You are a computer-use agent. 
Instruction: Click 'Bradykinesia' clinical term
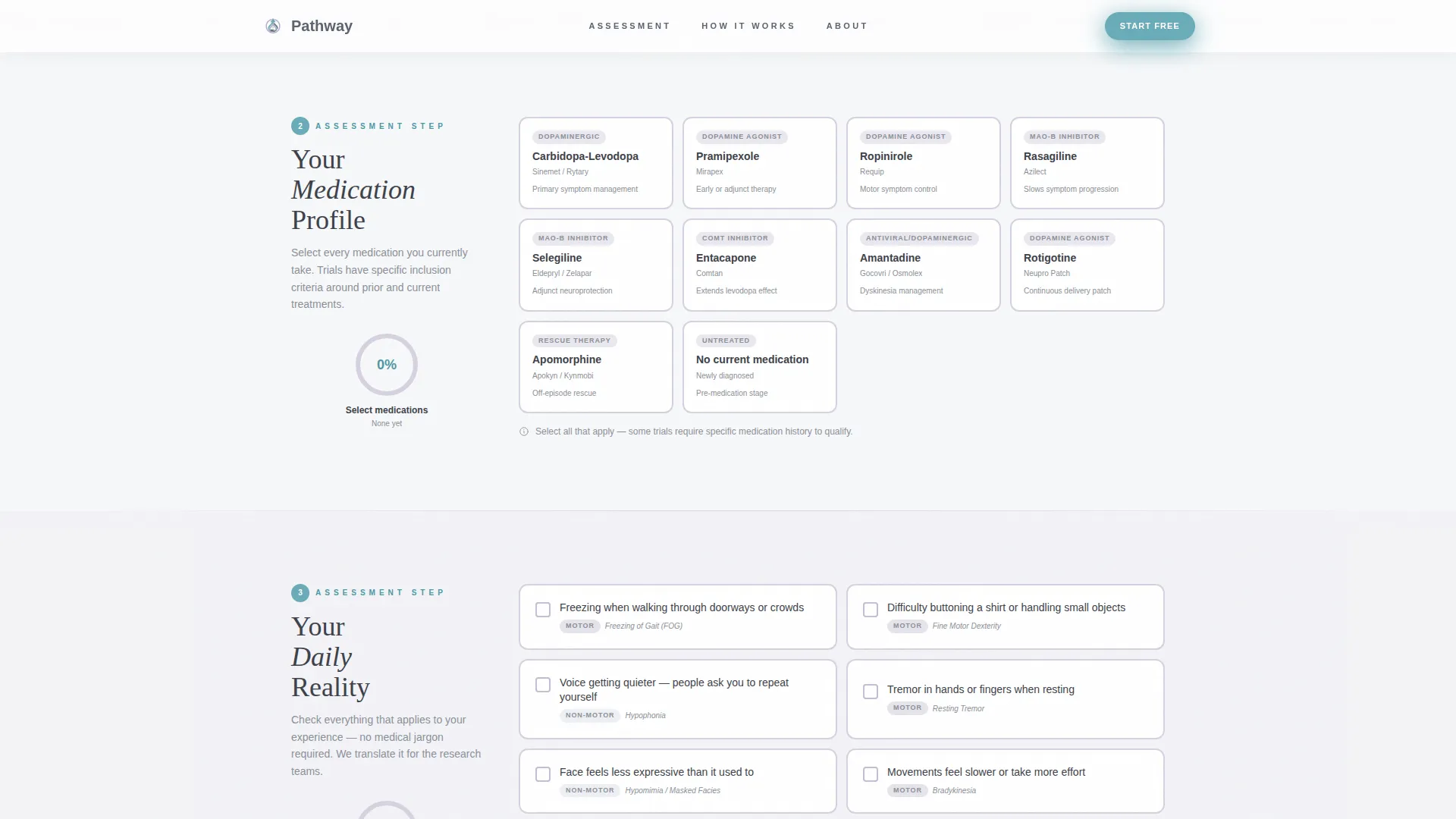pyautogui.click(x=954, y=791)
